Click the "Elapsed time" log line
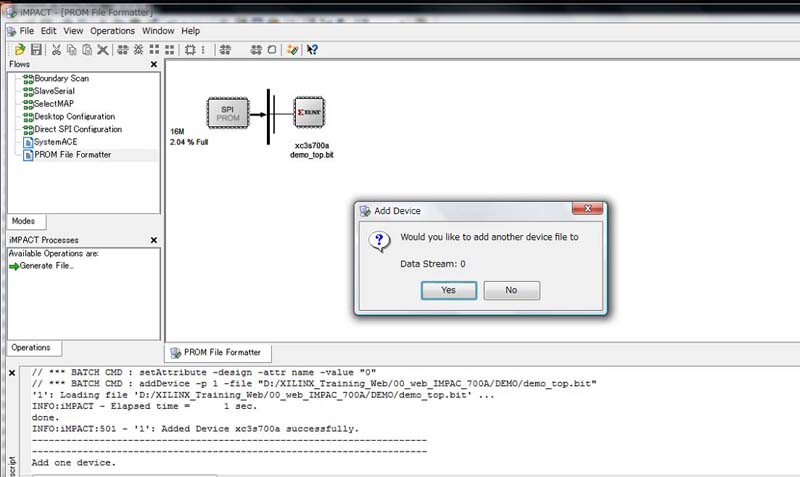Image resolution: width=800 pixels, height=477 pixels. pos(144,407)
